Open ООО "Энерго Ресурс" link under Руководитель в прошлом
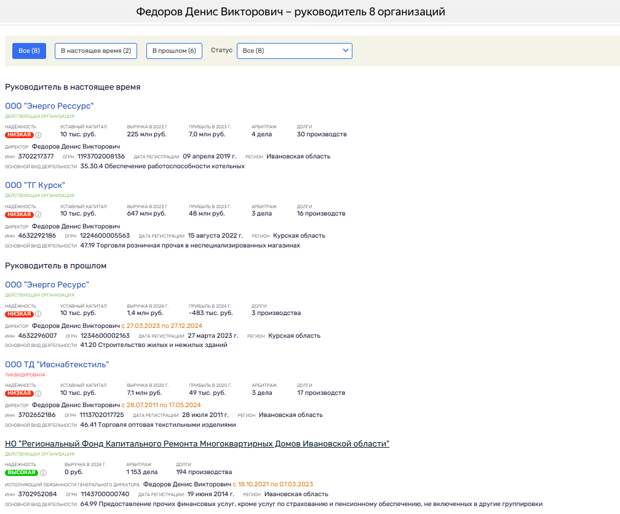 (47, 285)
